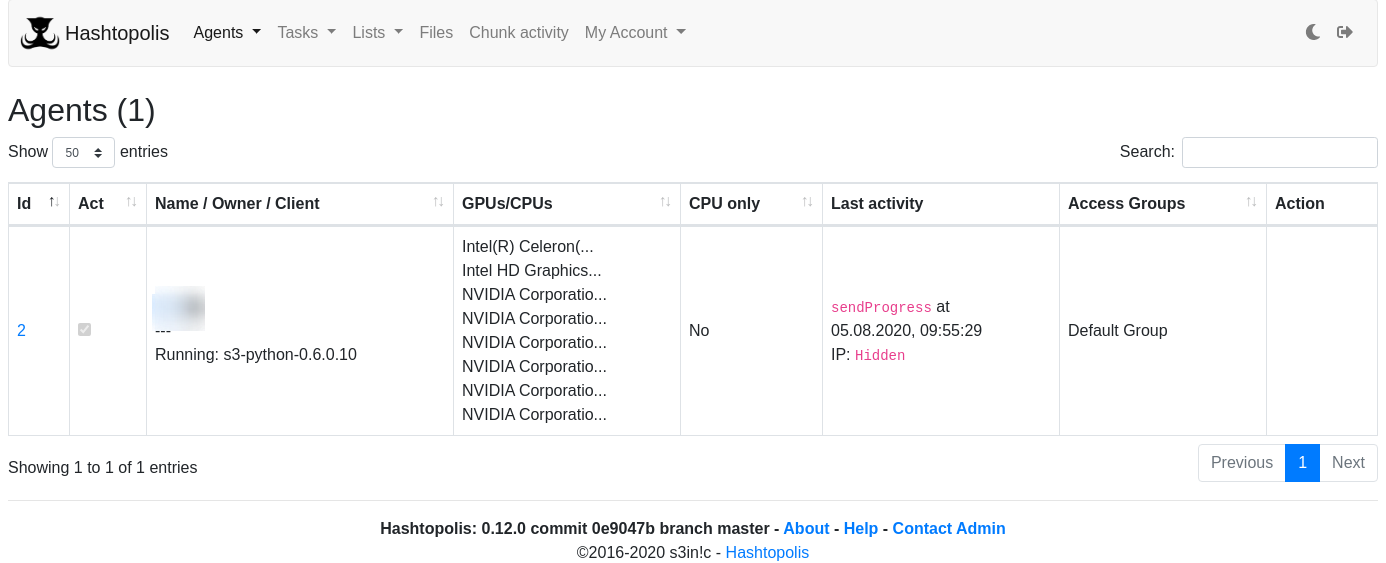Sort by CPU only column arrows
1386x563 pixels.
click(807, 203)
